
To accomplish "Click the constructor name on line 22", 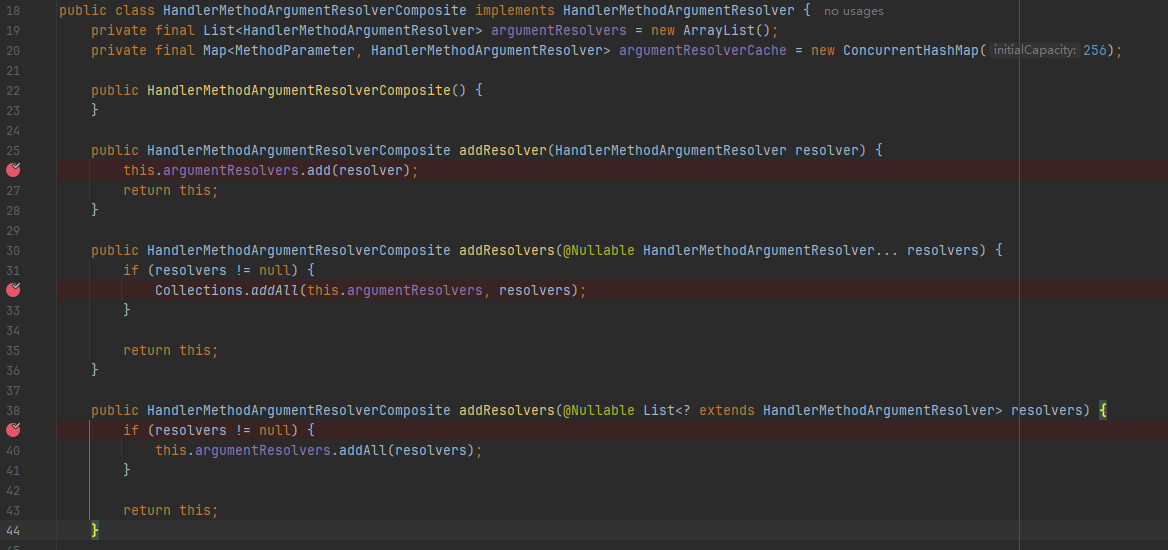I will (x=298, y=90).
